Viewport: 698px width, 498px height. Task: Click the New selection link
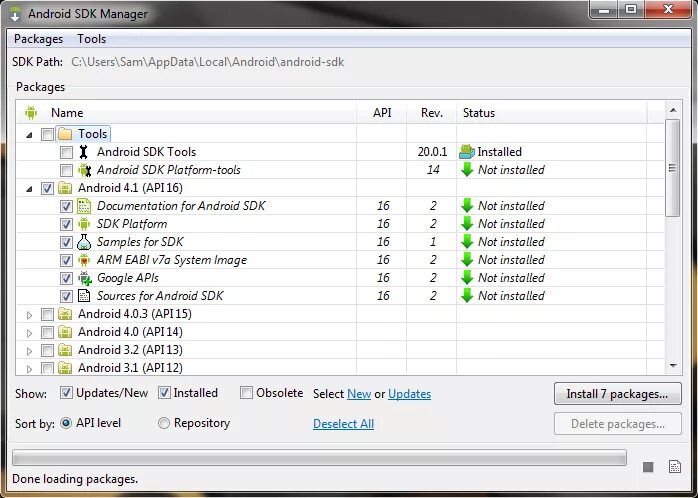click(359, 394)
